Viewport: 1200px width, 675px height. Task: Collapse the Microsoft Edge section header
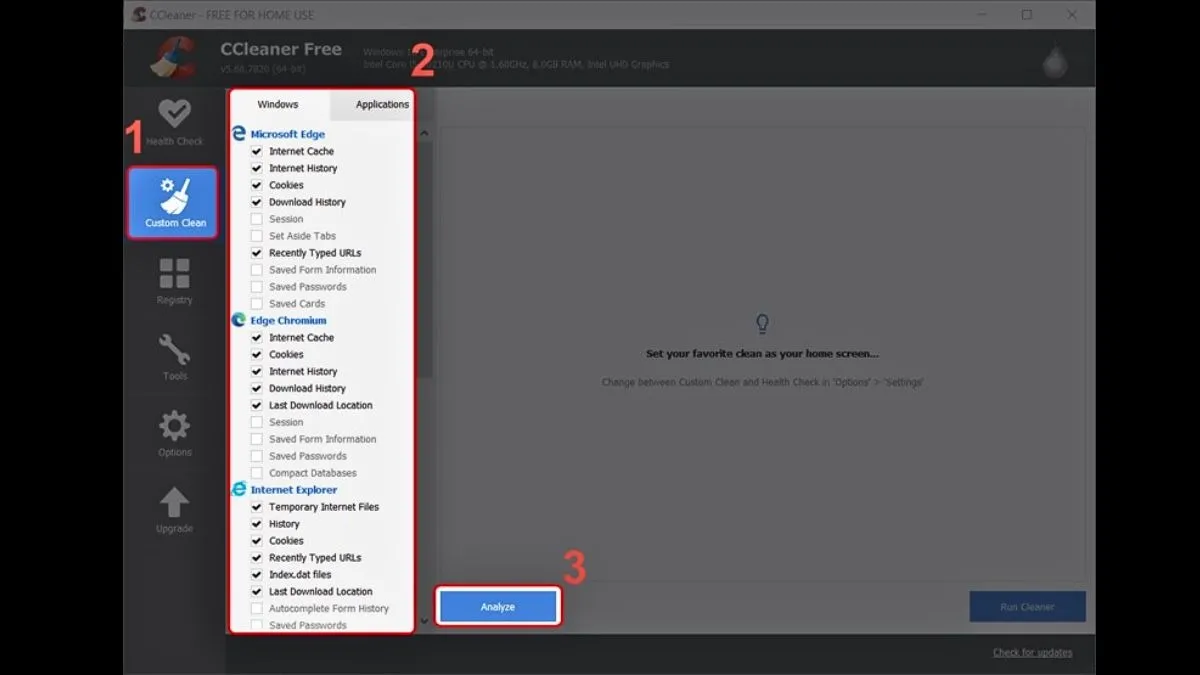[287, 134]
